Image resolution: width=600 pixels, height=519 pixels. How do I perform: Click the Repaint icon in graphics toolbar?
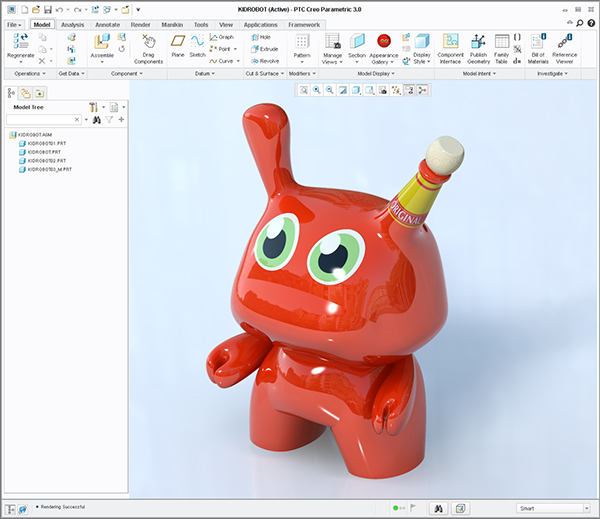pyautogui.click(x=343, y=90)
